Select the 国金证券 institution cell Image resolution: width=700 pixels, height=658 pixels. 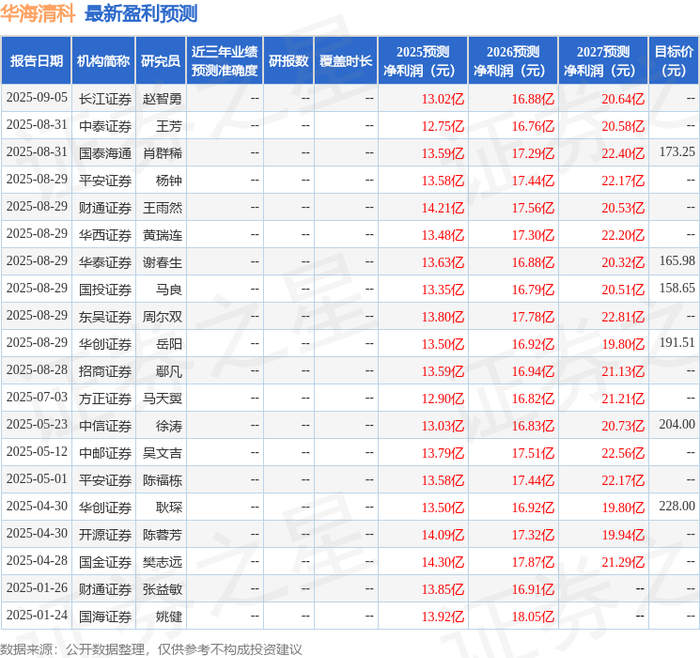105,562
